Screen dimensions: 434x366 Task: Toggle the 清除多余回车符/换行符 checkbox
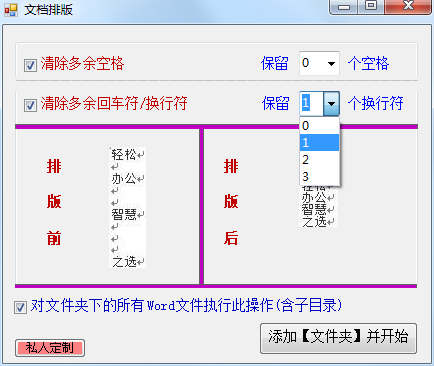[x=30, y=105]
